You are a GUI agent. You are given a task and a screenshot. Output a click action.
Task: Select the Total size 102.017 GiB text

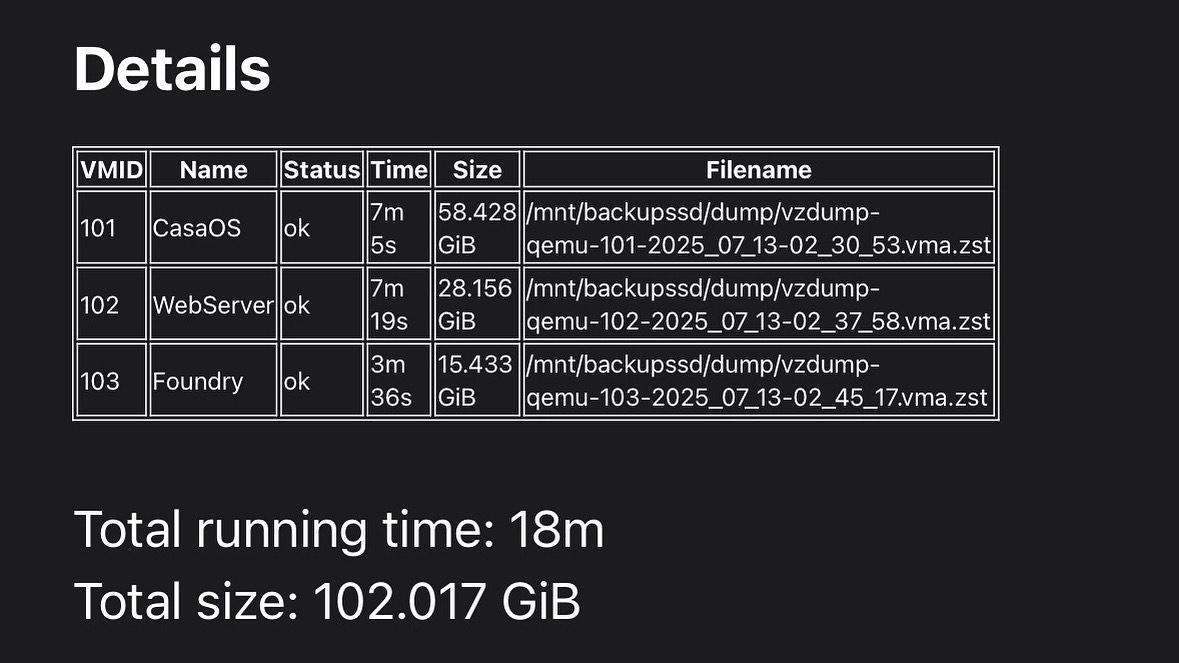pyautogui.click(x=327, y=601)
